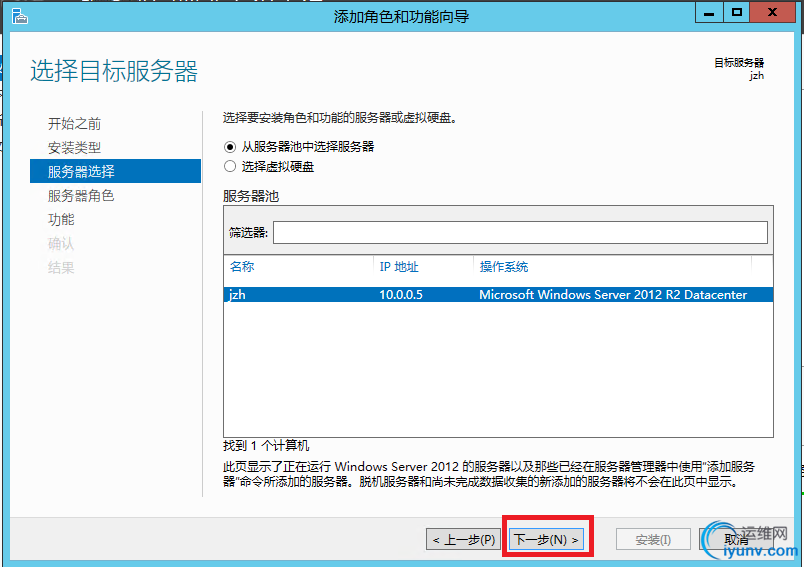This screenshot has height=567, width=804.
Task: Click the 结果 step in sidebar
Action: tap(61, 268)
